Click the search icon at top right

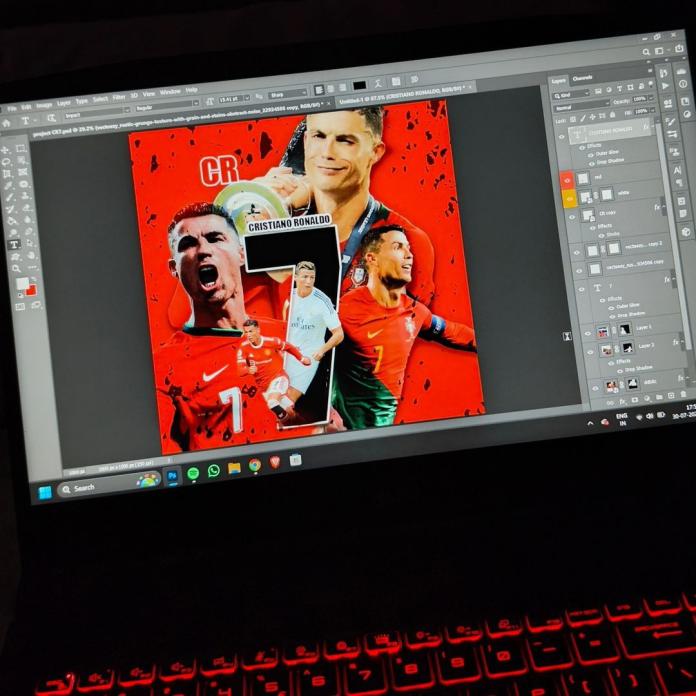646,52
